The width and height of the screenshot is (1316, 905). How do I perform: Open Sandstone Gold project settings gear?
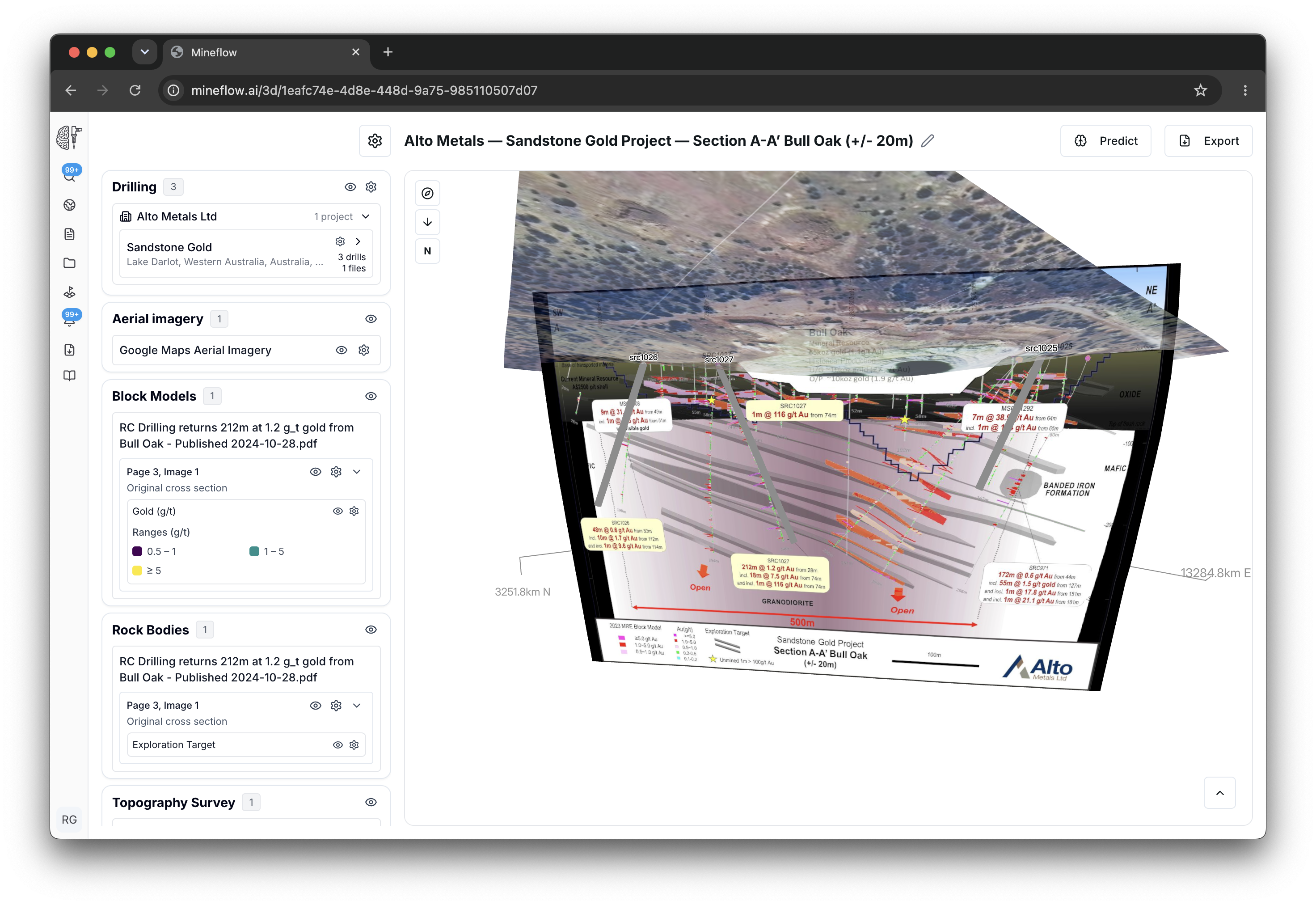point(340,241)
